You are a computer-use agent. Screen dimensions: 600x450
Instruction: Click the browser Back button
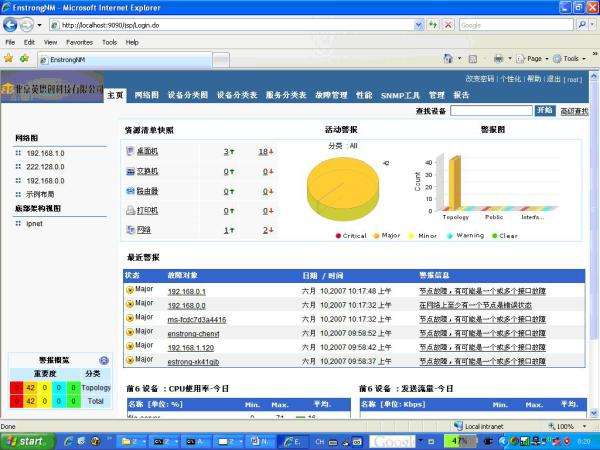tap(10, 25)
